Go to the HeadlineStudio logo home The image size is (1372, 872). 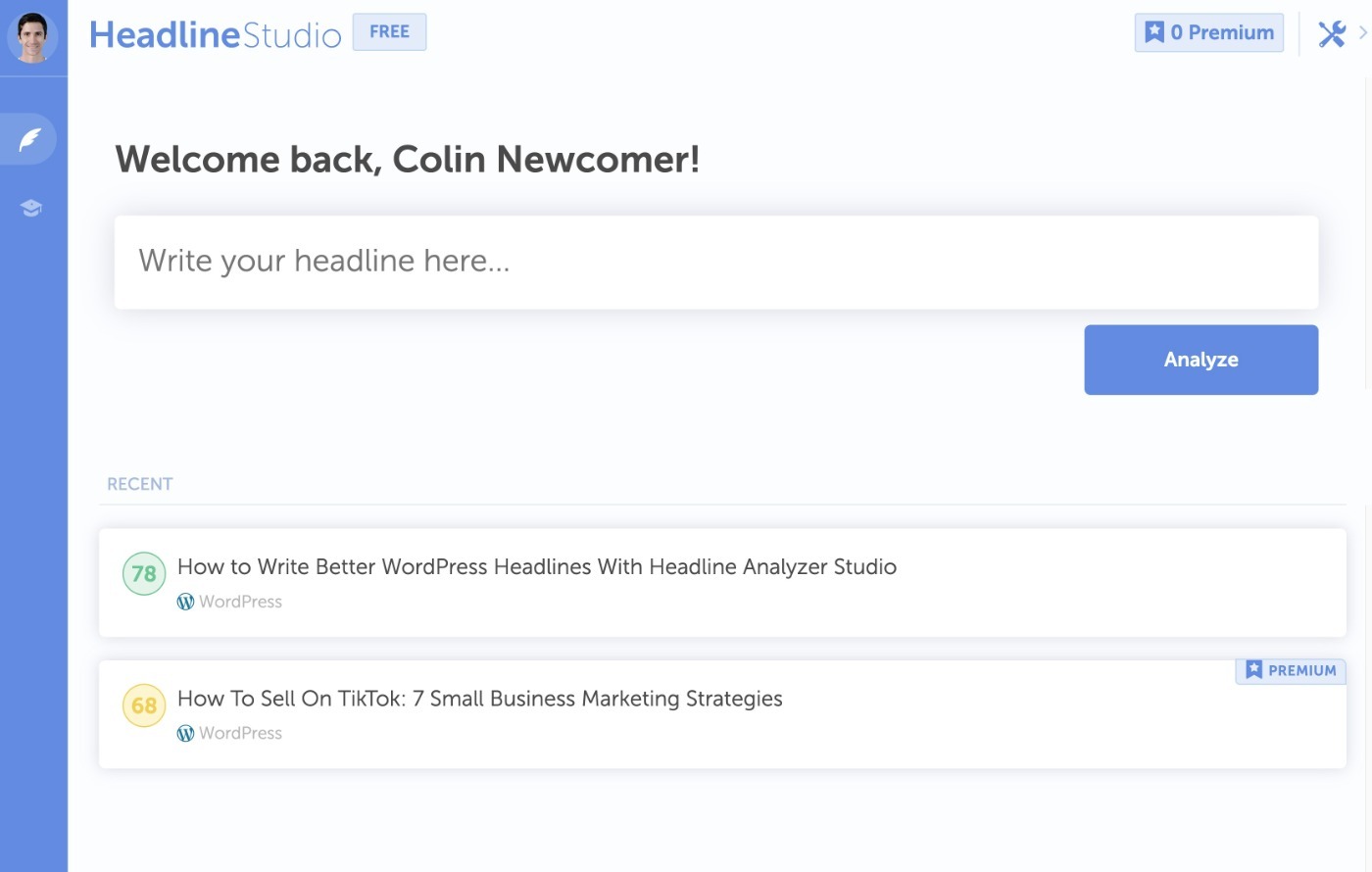tap(215, 34)
